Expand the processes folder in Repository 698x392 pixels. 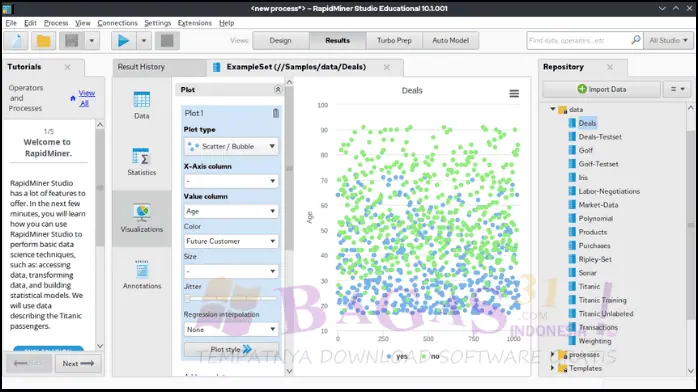tap(552, 355)
